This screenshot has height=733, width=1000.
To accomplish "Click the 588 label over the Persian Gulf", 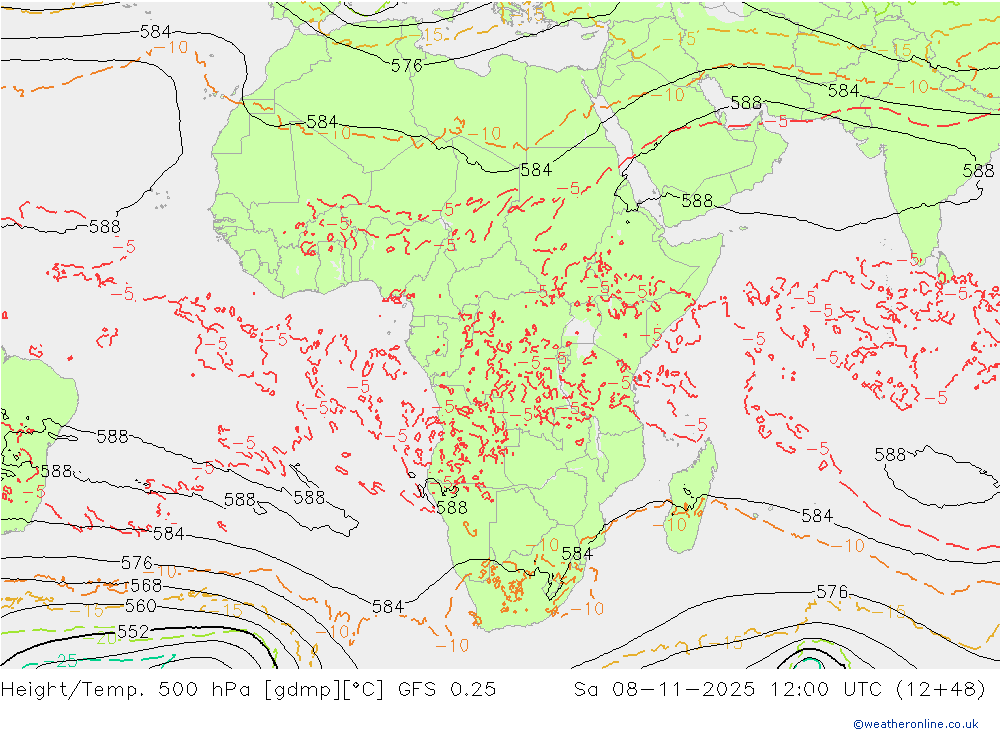I will 746,103.
